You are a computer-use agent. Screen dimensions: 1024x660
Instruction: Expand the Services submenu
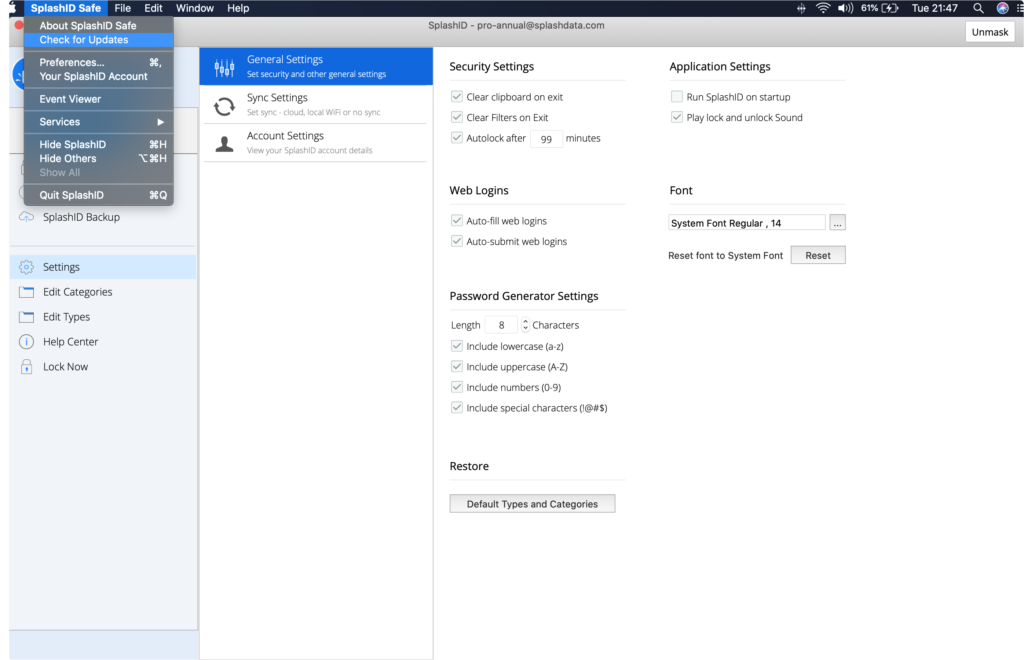pyautogui.click(x=100, y=122)
